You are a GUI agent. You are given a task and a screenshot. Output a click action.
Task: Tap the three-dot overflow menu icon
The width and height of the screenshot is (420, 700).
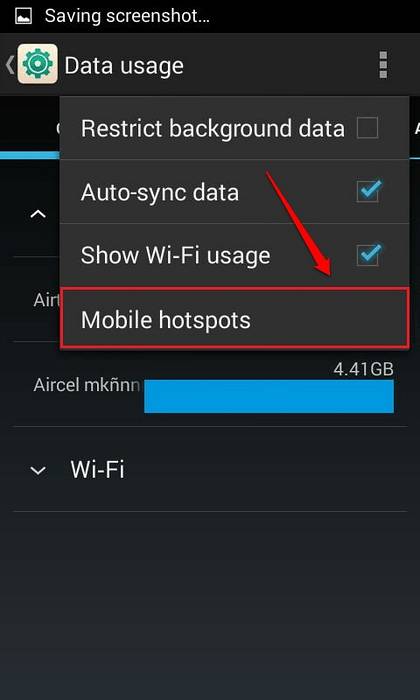[x=383, y=65]
